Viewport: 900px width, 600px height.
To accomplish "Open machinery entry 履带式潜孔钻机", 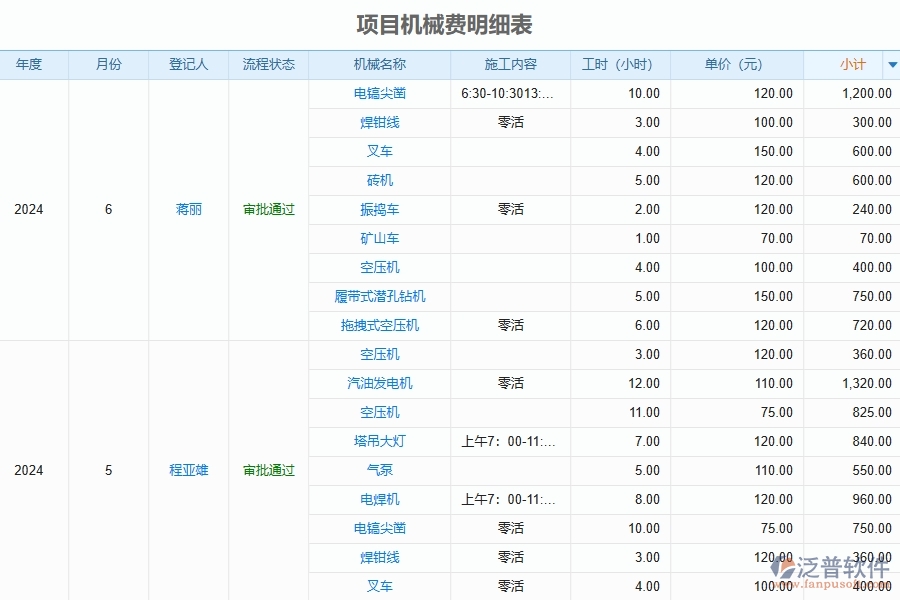I will pyautogui.click(x=380, y=296).
